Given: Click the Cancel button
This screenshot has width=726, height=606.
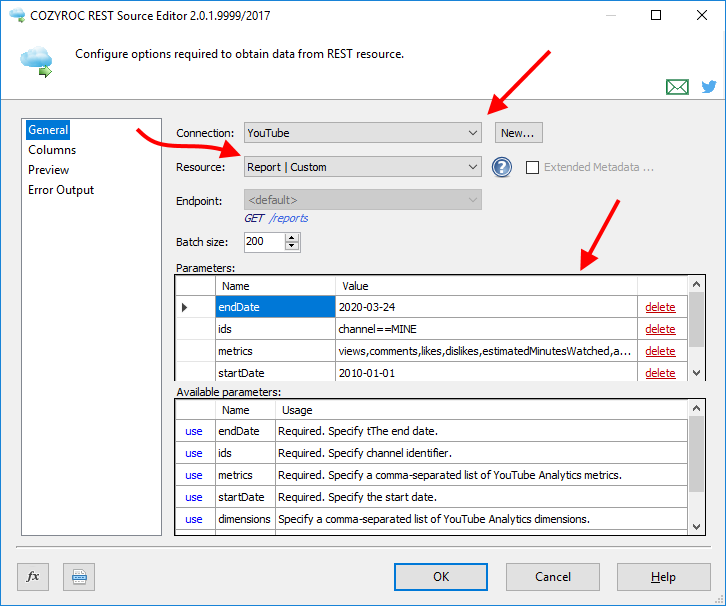Looking at the screenshot, I should click(x=552, y=577).
